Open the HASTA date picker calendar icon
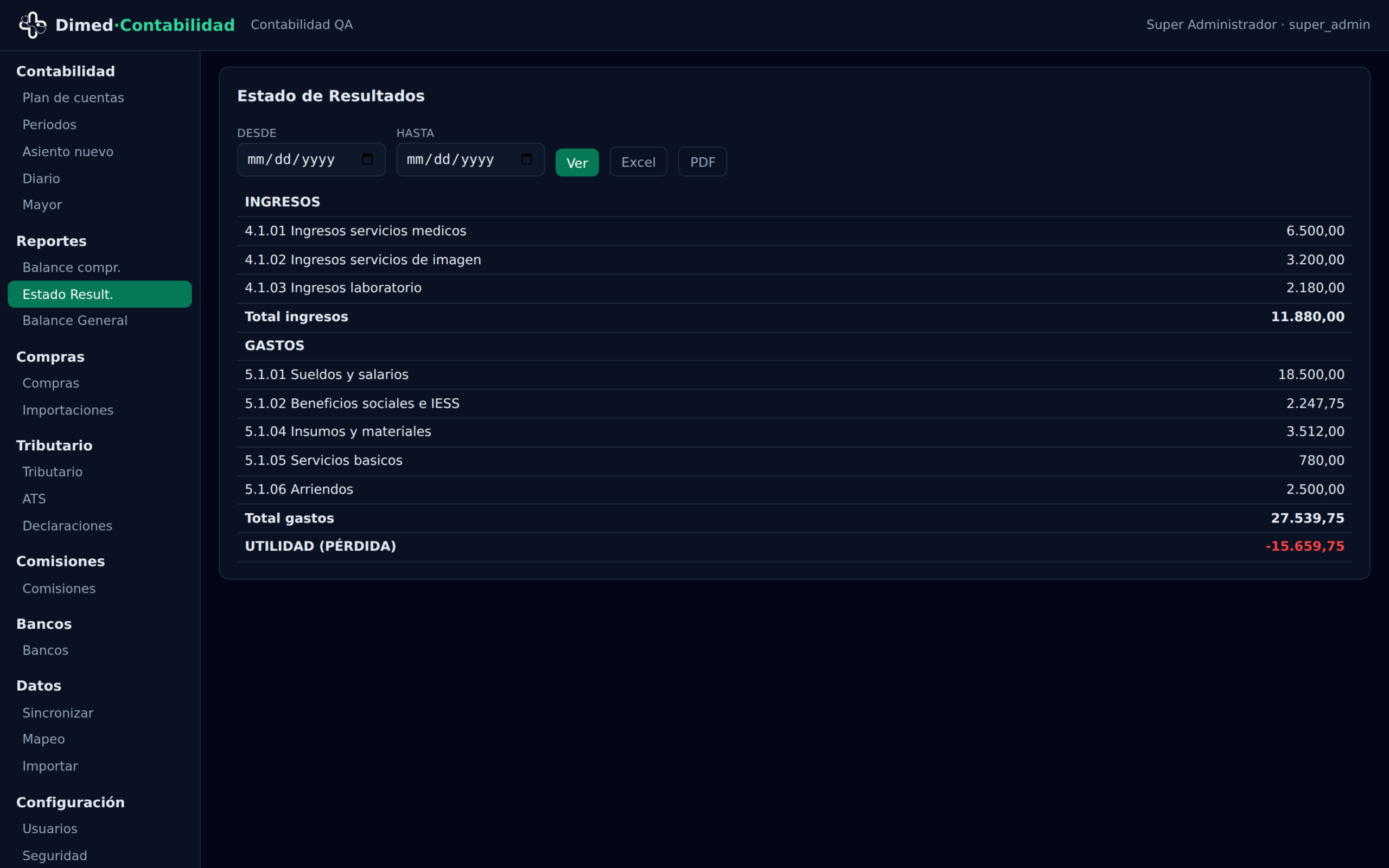Screen dimensions: 1389x868 [526, 159]
